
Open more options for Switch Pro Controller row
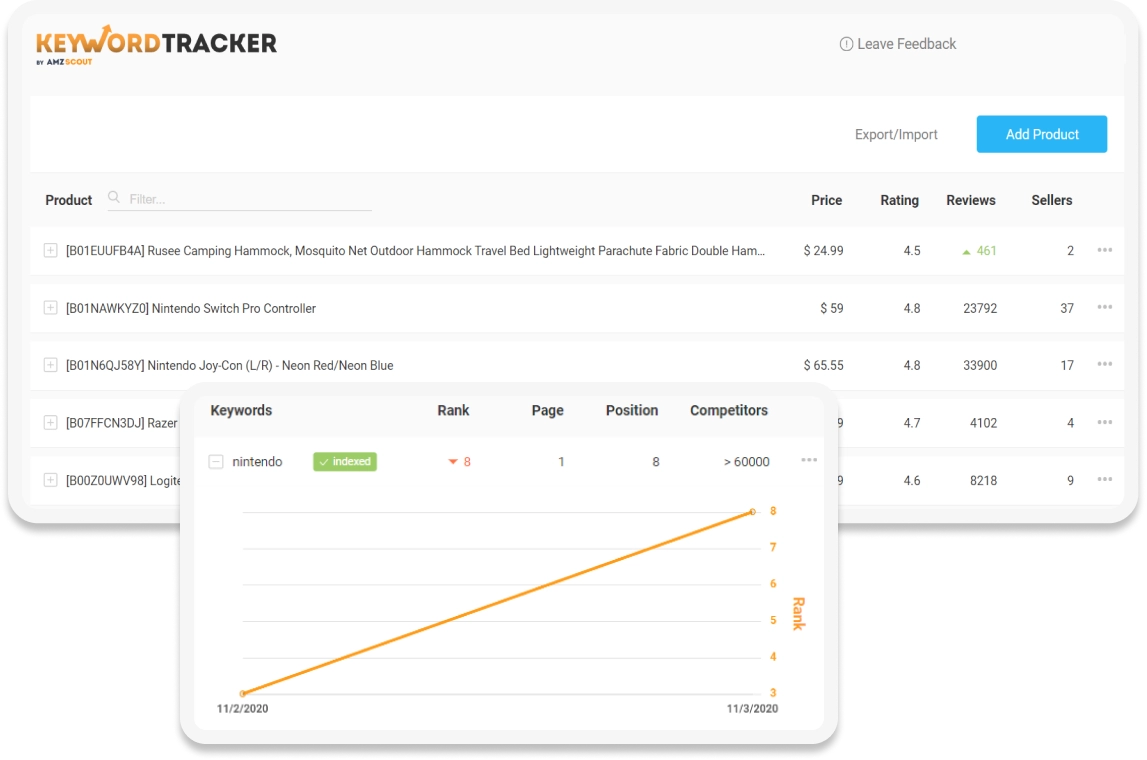[1105, 307]
